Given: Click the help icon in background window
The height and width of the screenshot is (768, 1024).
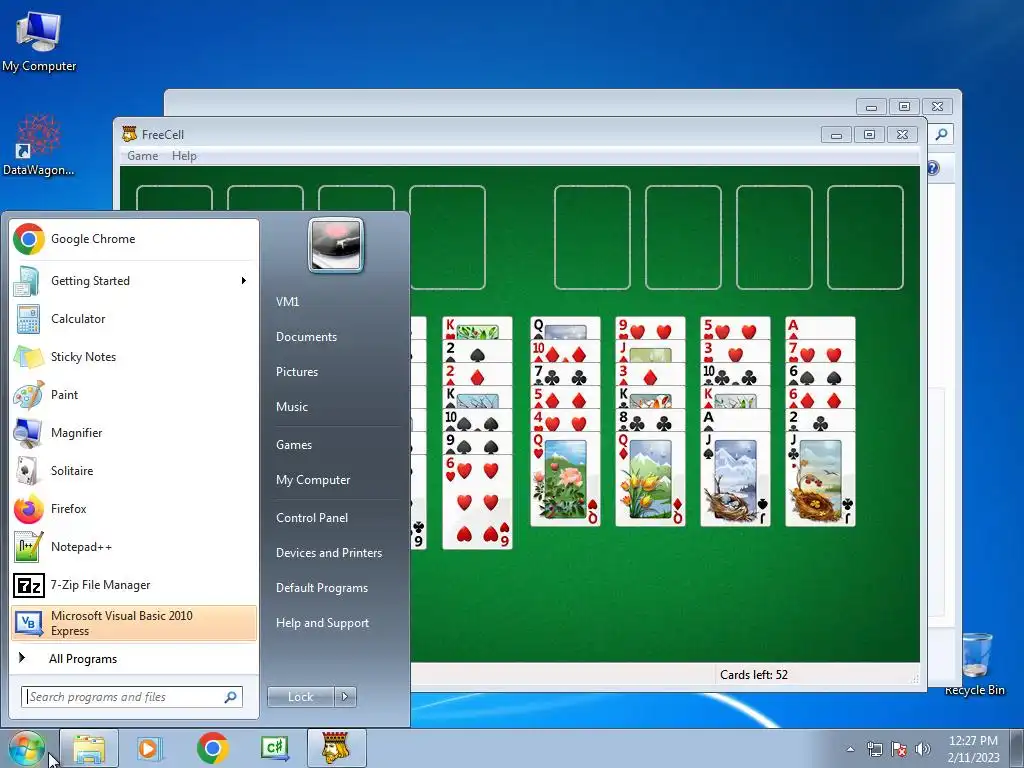Looking at the screenshot, I should pos(933,168).
